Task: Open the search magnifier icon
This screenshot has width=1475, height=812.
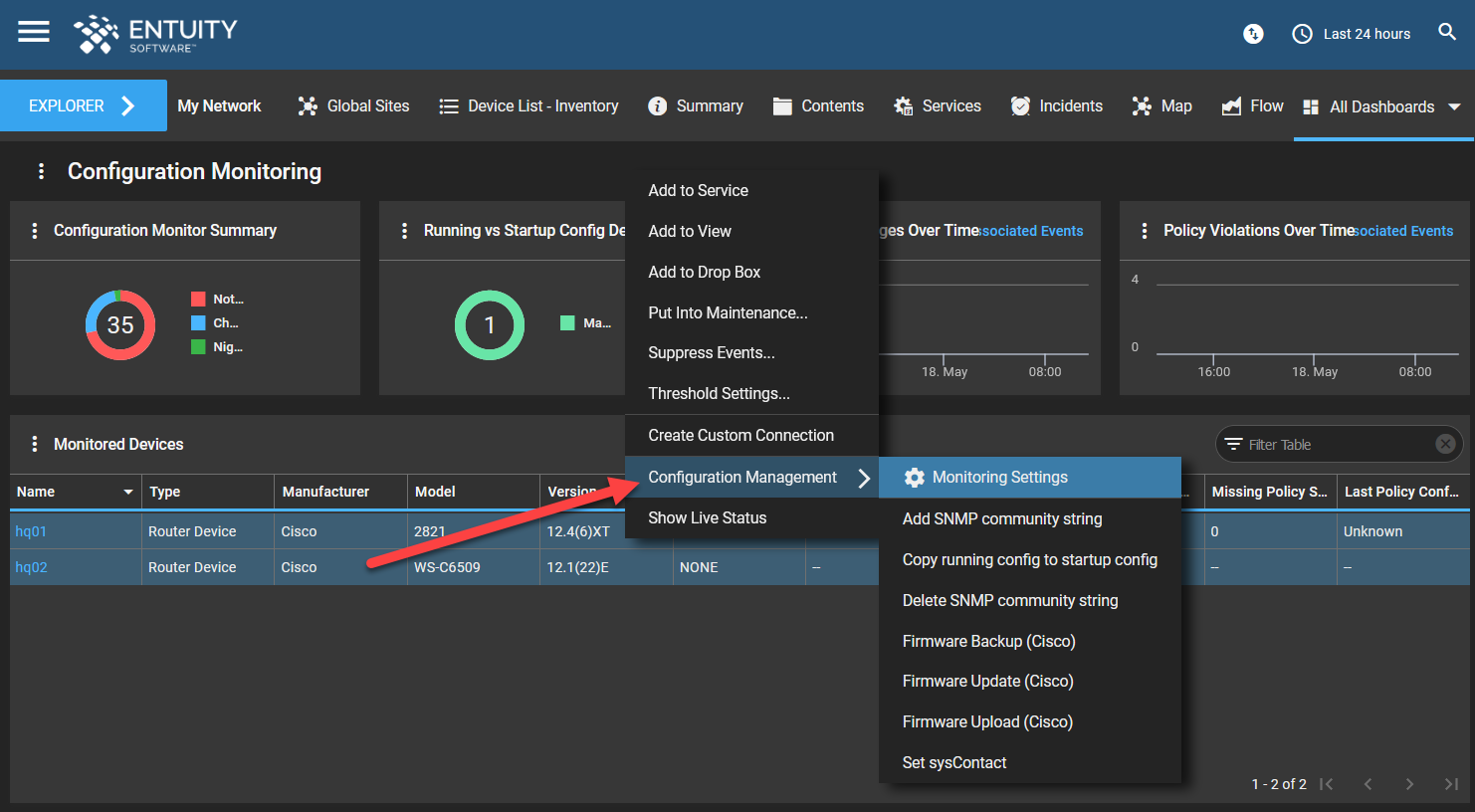Action: tap(1447, 32)
